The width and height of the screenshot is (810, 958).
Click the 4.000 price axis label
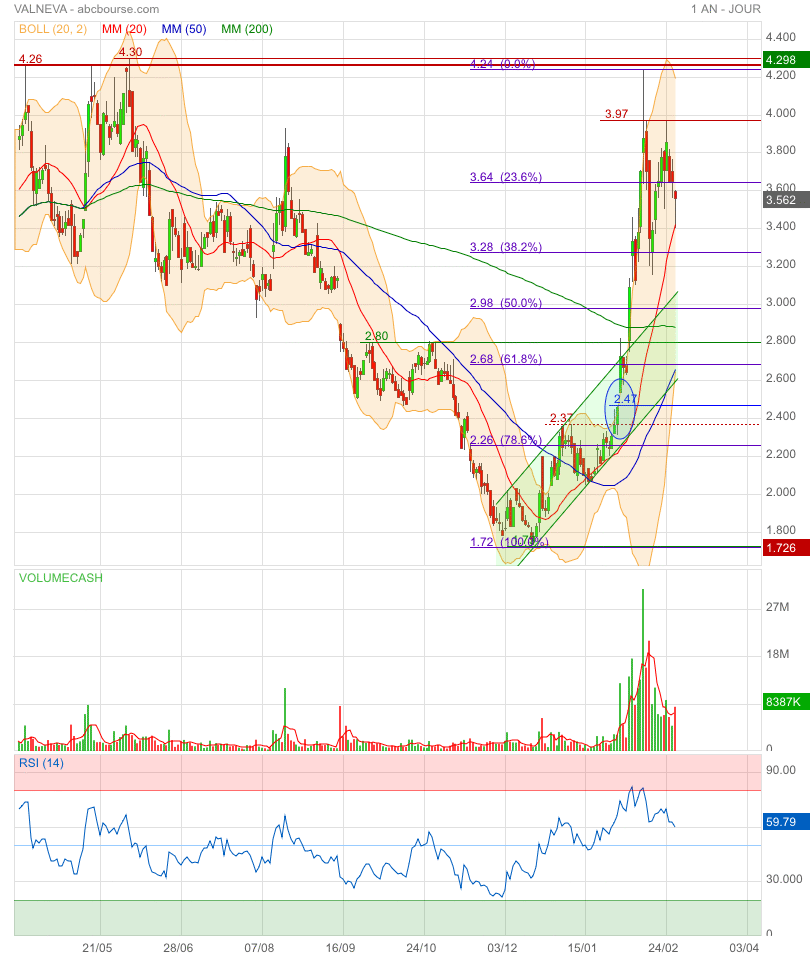click(x=781, y=113)
